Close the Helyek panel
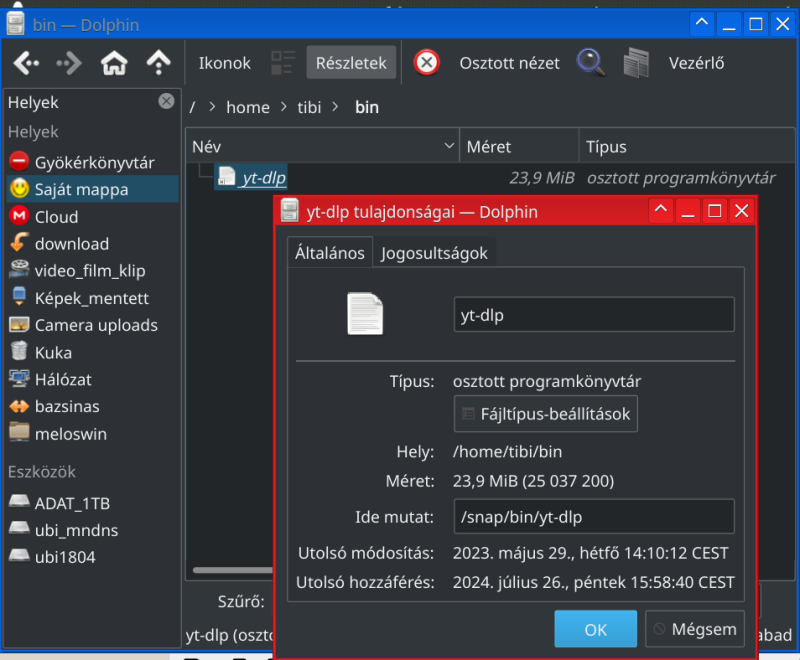 pyautogui.click(x=166, y=101)
